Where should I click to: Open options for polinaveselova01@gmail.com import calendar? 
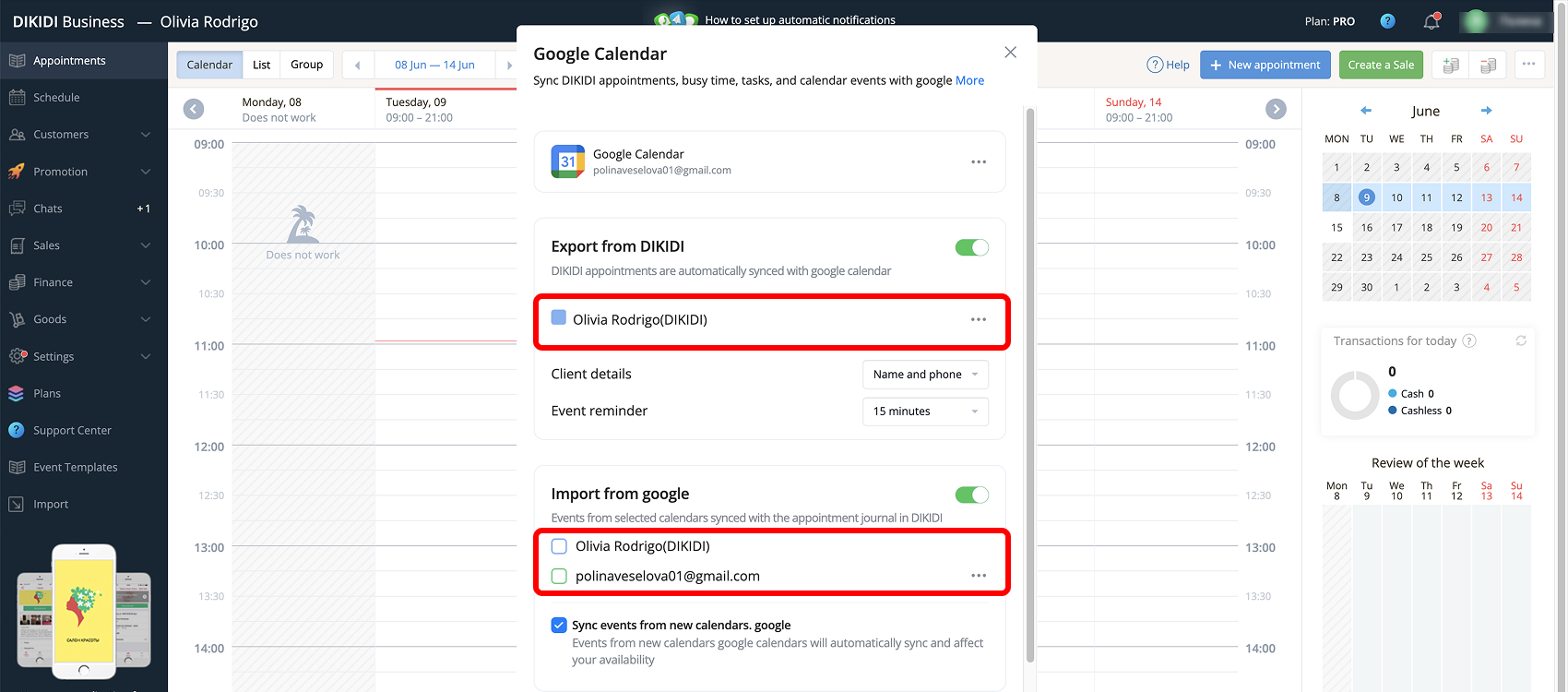(979, 576)
